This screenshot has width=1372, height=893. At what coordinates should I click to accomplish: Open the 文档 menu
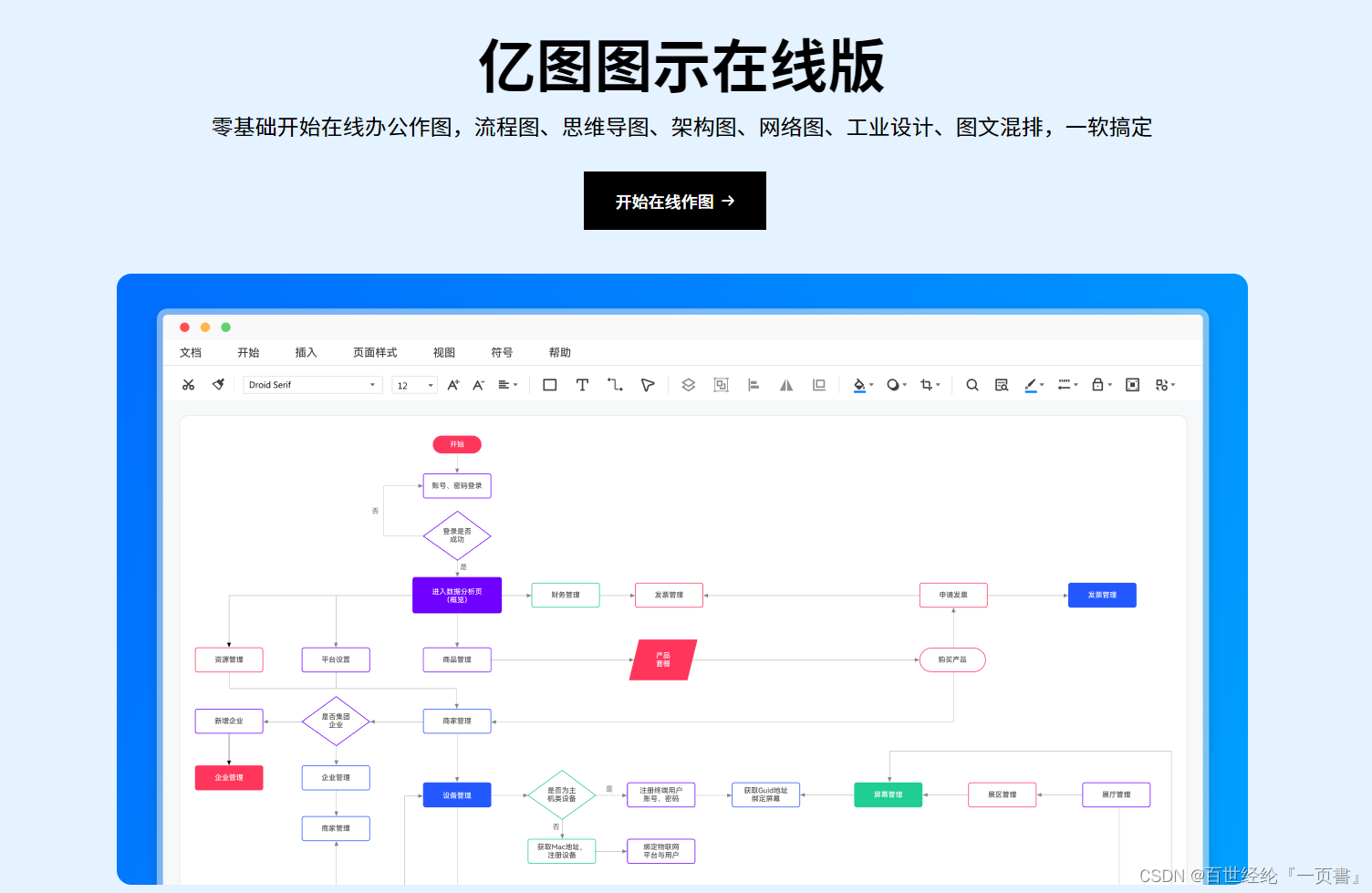(x=191, y=353)
